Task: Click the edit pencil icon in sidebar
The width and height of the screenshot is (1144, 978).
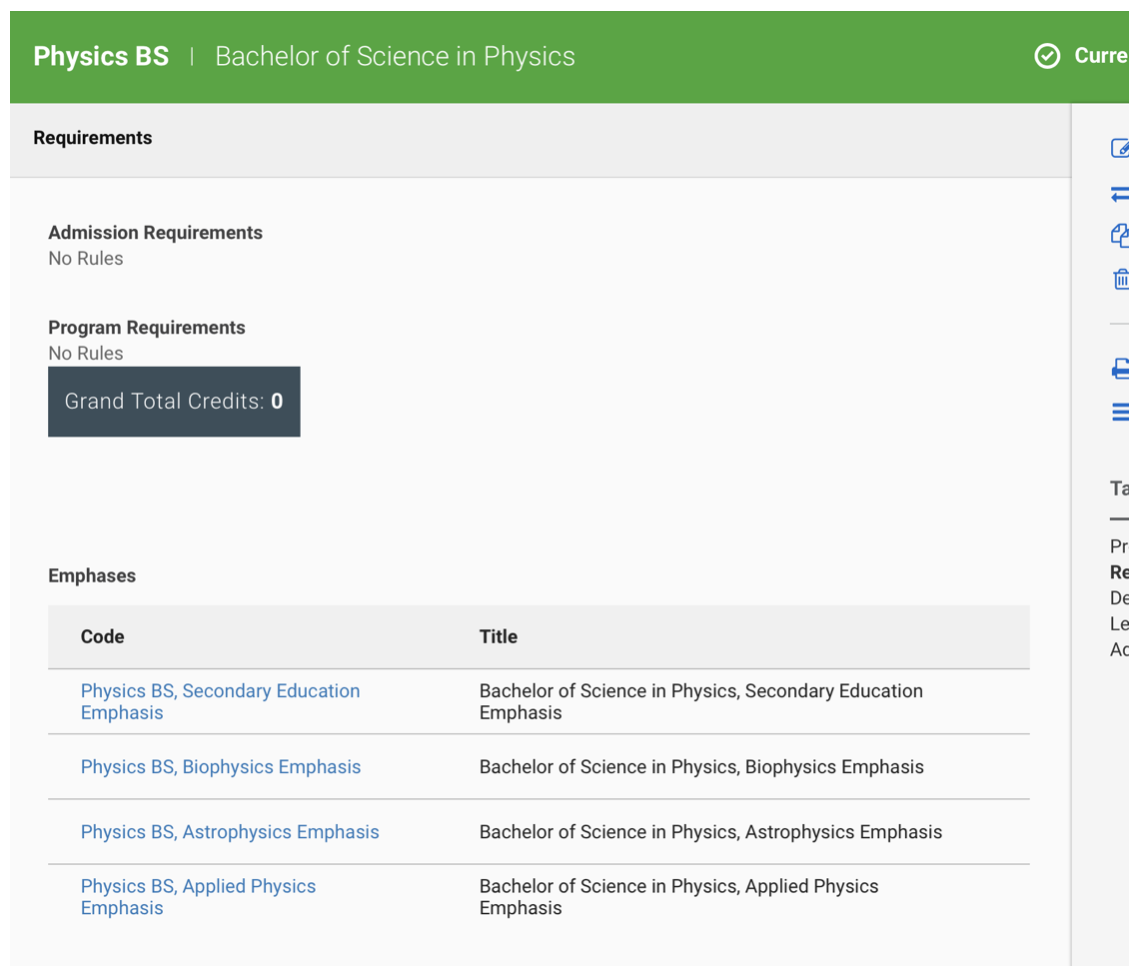Action: (1120, 148)
